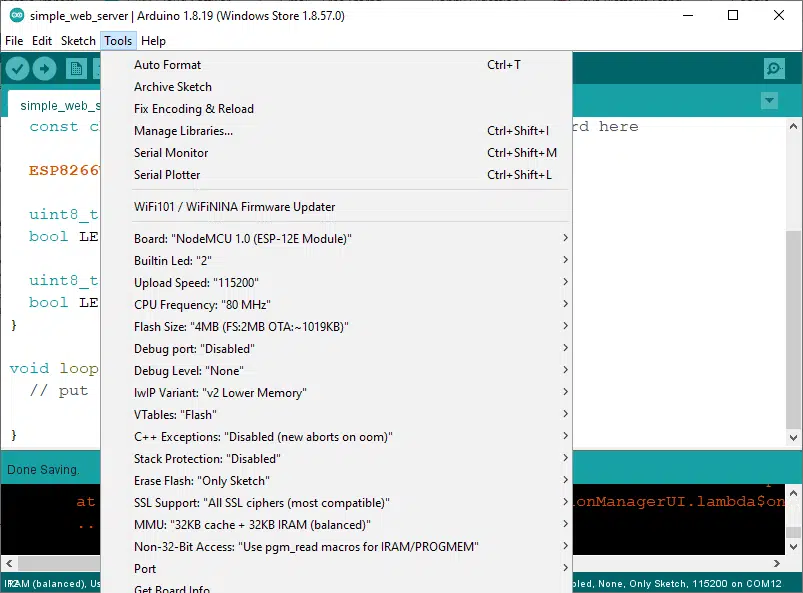The height and width of the screenshot is (593, 803).
Task: Click the 'Done Saving.' status text
Action: coord(43,470)
